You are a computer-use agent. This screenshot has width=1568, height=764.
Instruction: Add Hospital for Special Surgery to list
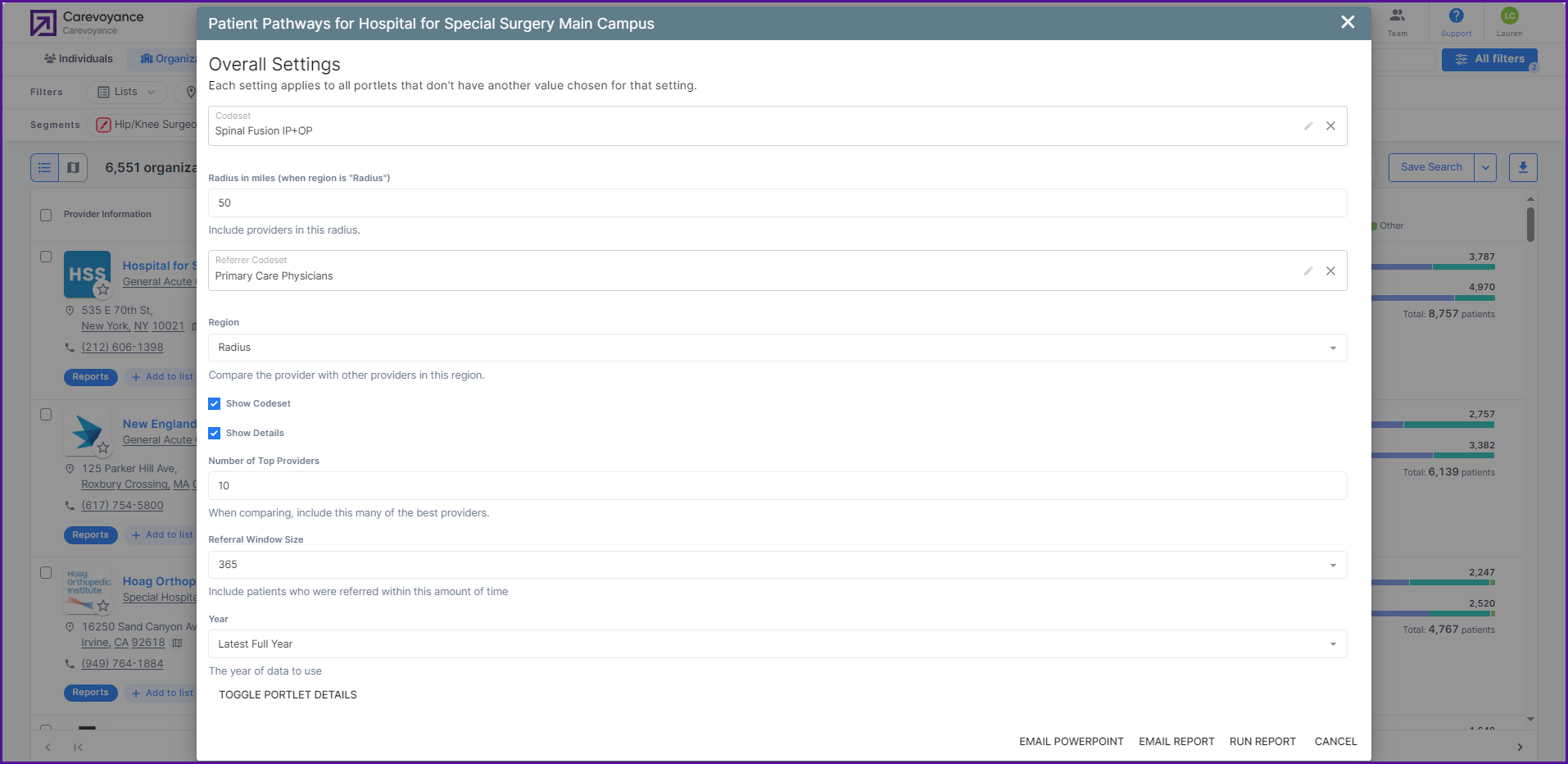coord(162,377)
